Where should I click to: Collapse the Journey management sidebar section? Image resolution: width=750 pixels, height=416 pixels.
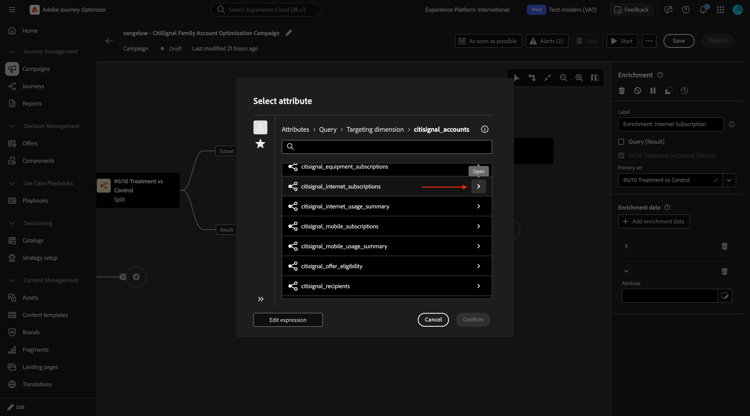[x=12, y=52]
